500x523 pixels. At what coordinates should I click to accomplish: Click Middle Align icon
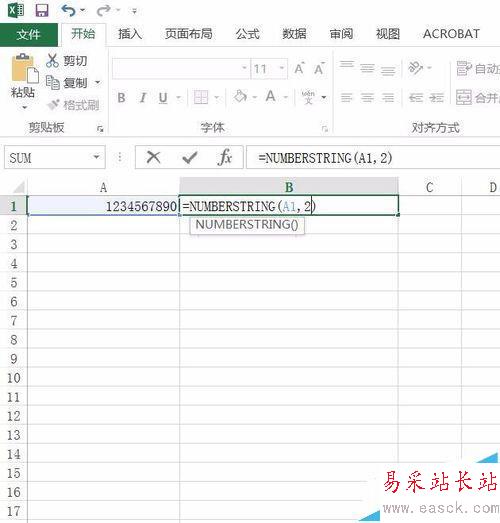click(x=368, y=68)
